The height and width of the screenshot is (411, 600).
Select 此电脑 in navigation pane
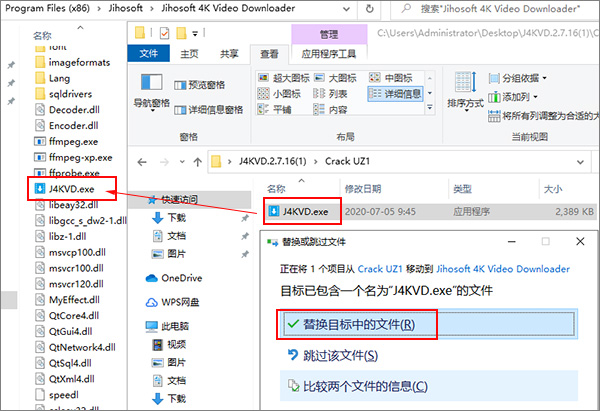167,326
